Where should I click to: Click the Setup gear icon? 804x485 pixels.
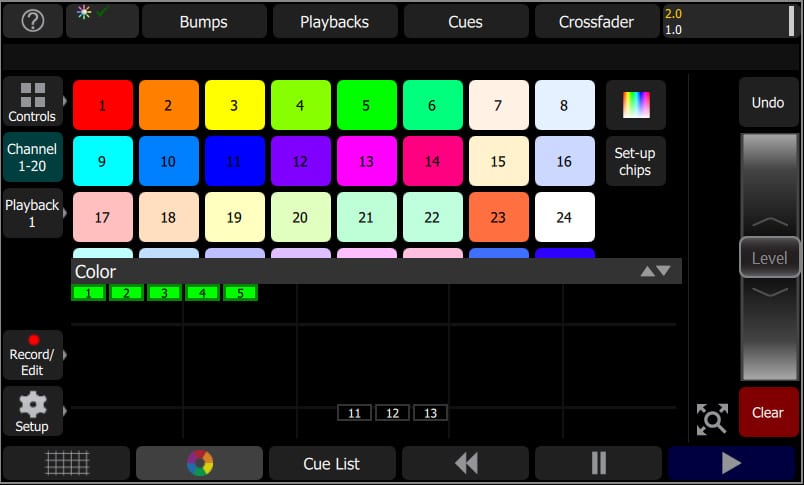(32, 411)
